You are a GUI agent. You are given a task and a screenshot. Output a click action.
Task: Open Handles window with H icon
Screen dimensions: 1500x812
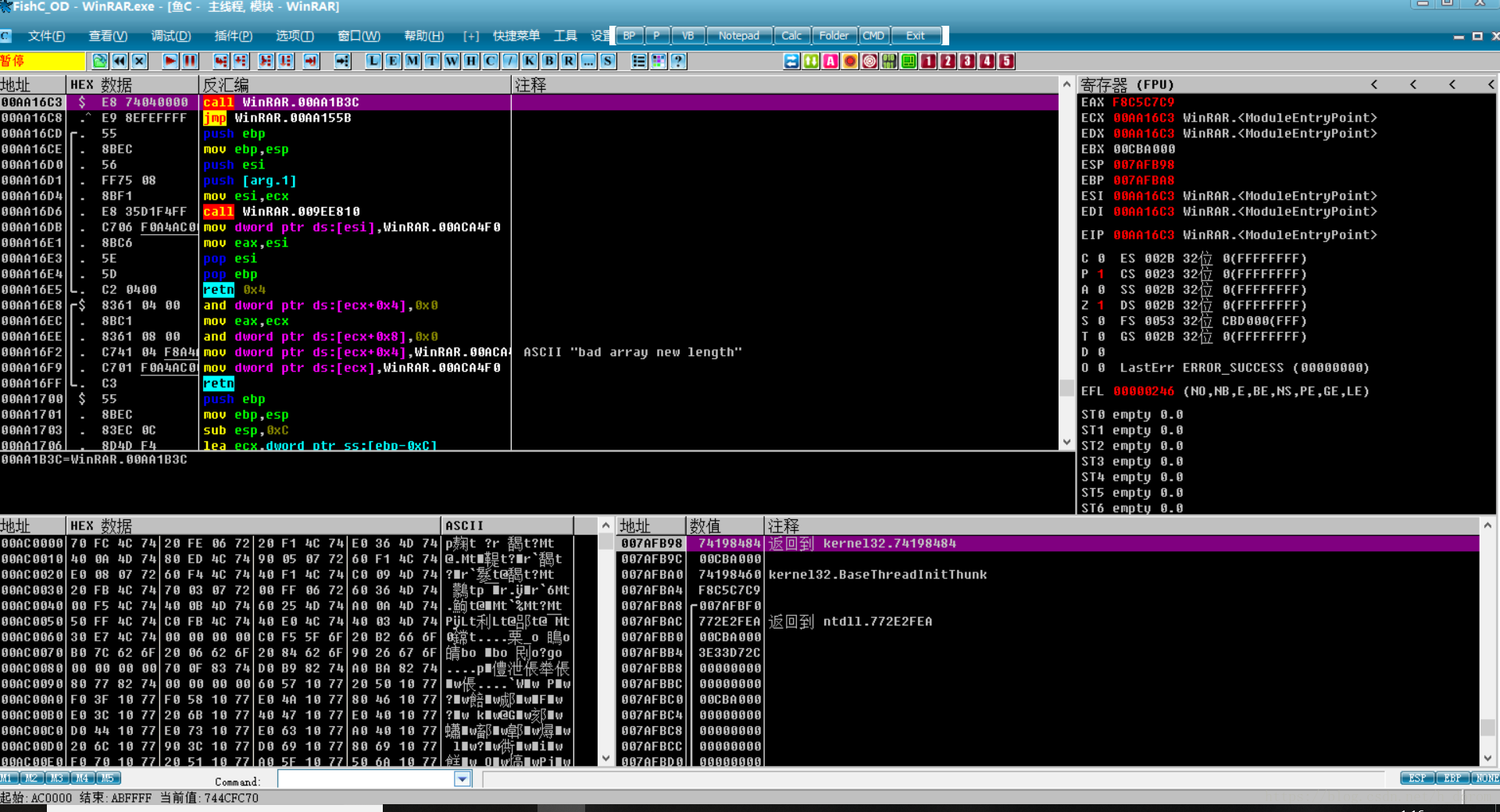click(x=471, y=61)
